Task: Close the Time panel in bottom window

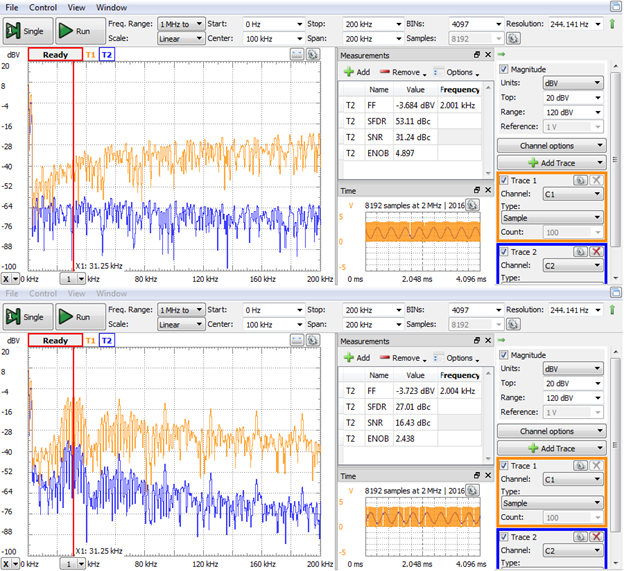Action: [488, 475]
